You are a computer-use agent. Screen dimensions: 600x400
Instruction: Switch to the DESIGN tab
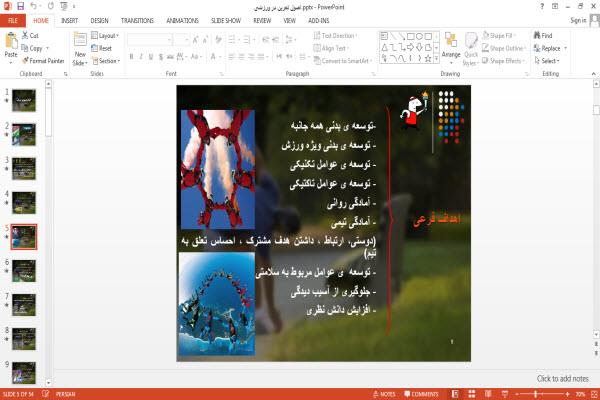[x=99, y=21]
